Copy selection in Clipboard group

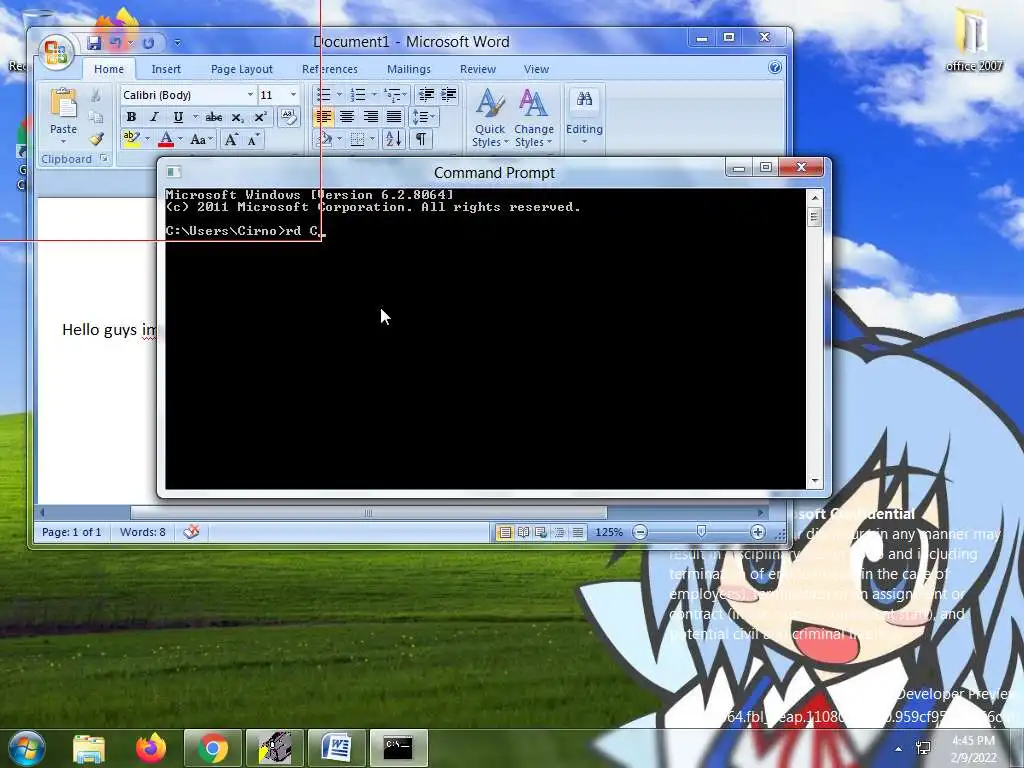[x=97, y=118]
